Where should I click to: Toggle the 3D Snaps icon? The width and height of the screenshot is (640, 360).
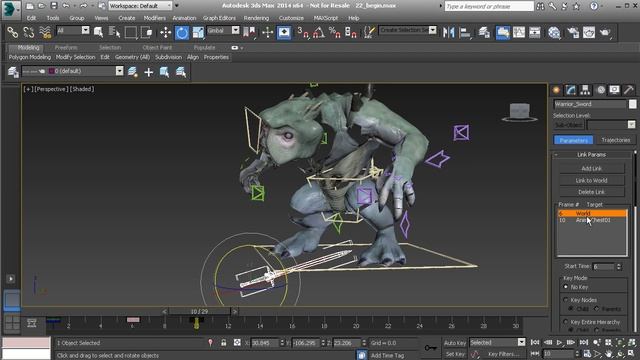coord(303,32)
